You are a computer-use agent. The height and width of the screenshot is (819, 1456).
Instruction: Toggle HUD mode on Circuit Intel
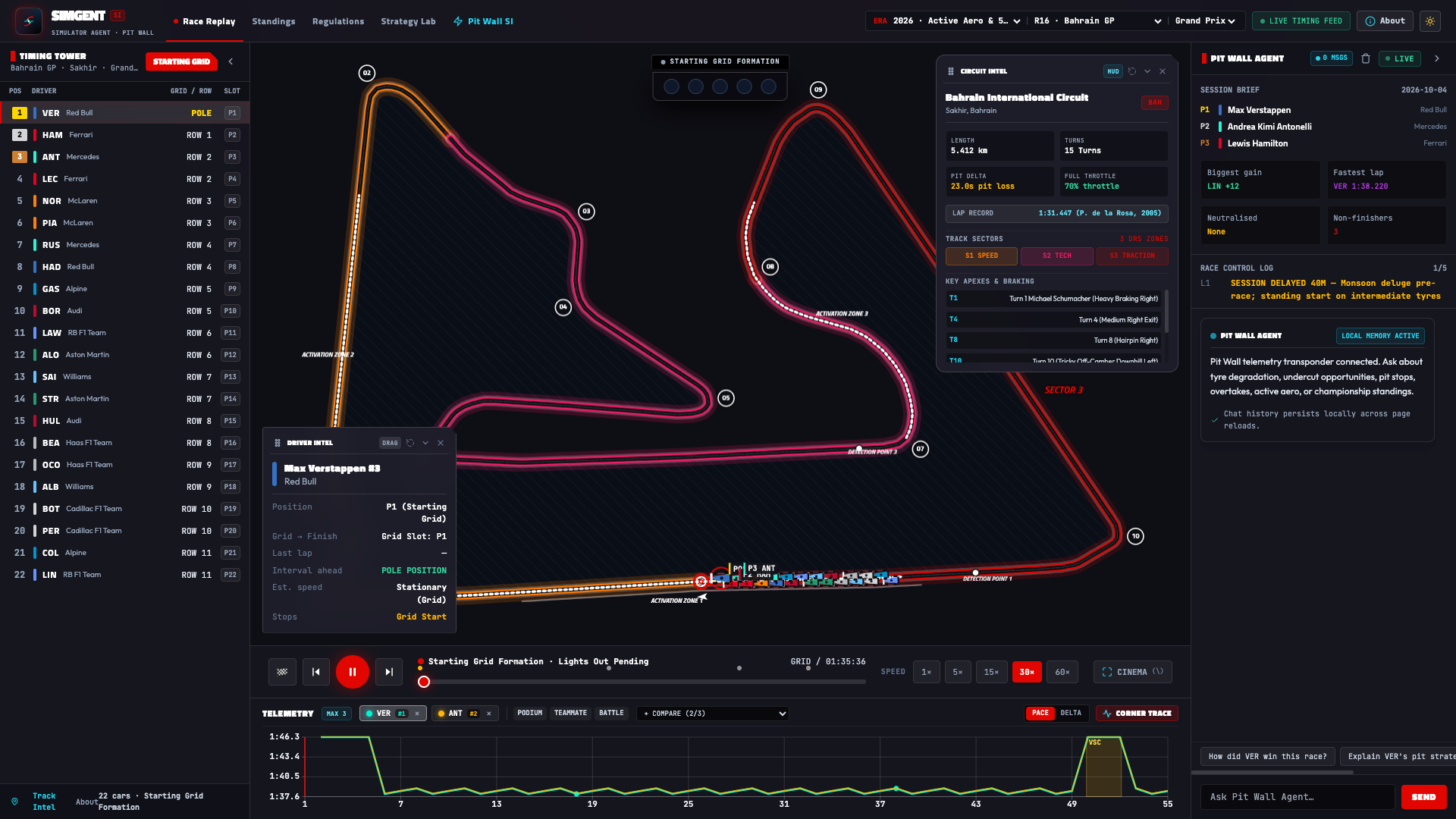(1112, 71)
